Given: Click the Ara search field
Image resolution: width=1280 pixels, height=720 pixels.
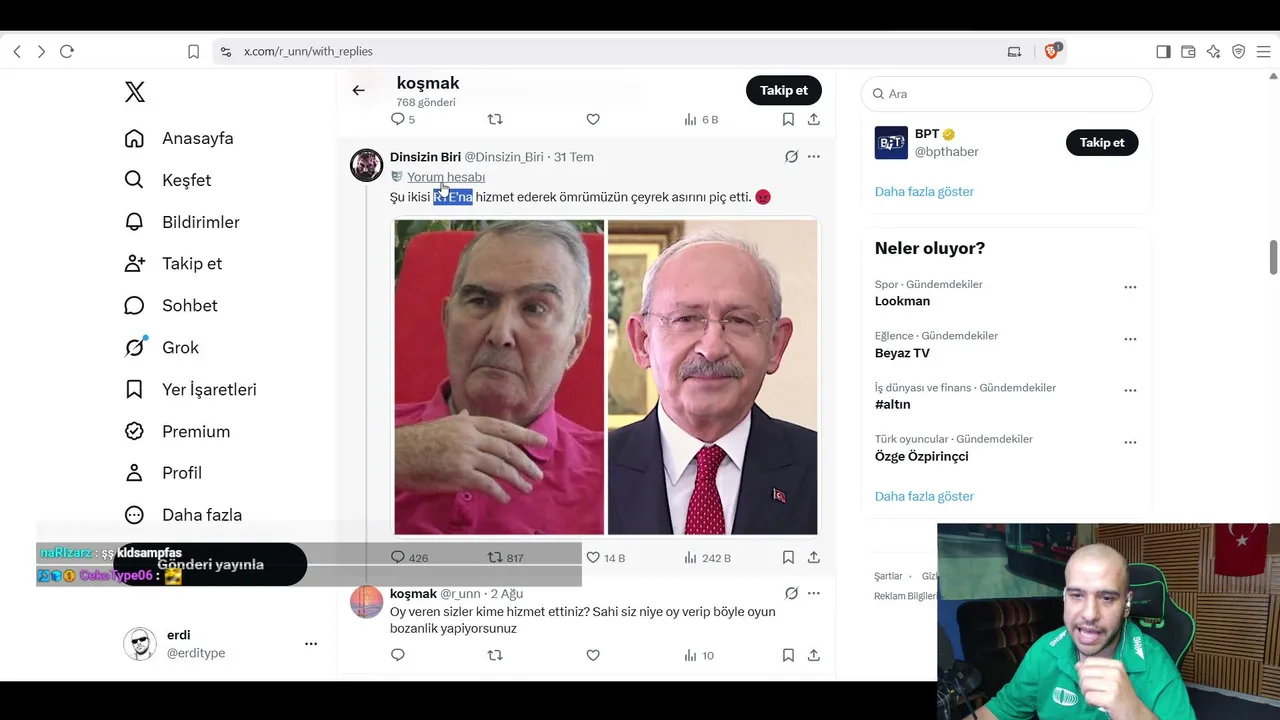Looking at the screenshot, I should click(x=1006, y=94).
